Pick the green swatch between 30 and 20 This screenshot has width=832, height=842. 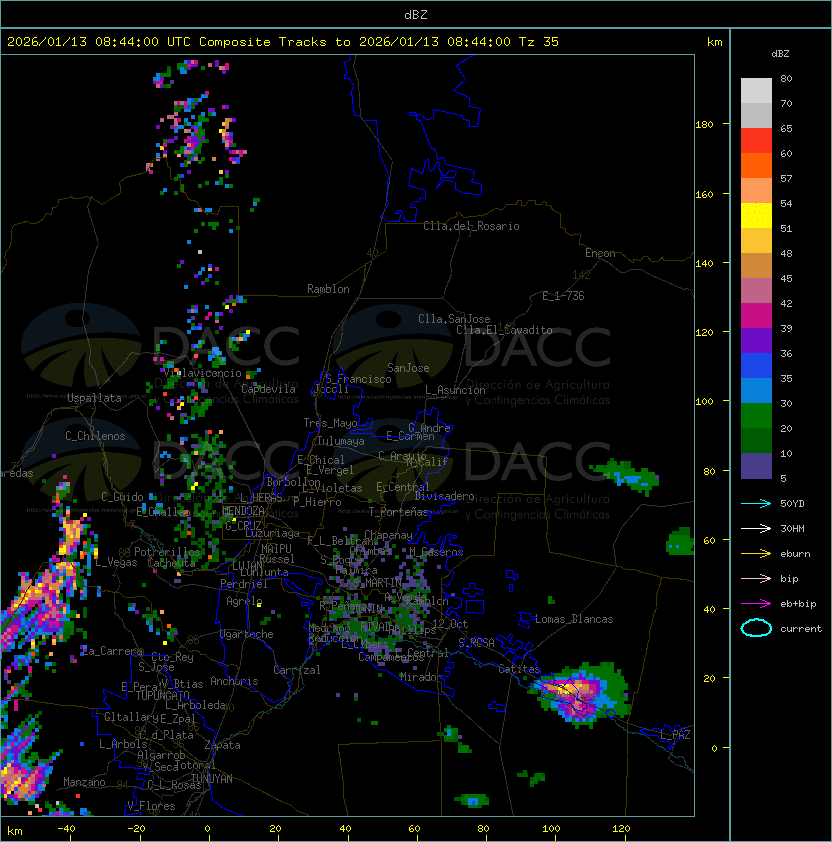coord(756,416)
